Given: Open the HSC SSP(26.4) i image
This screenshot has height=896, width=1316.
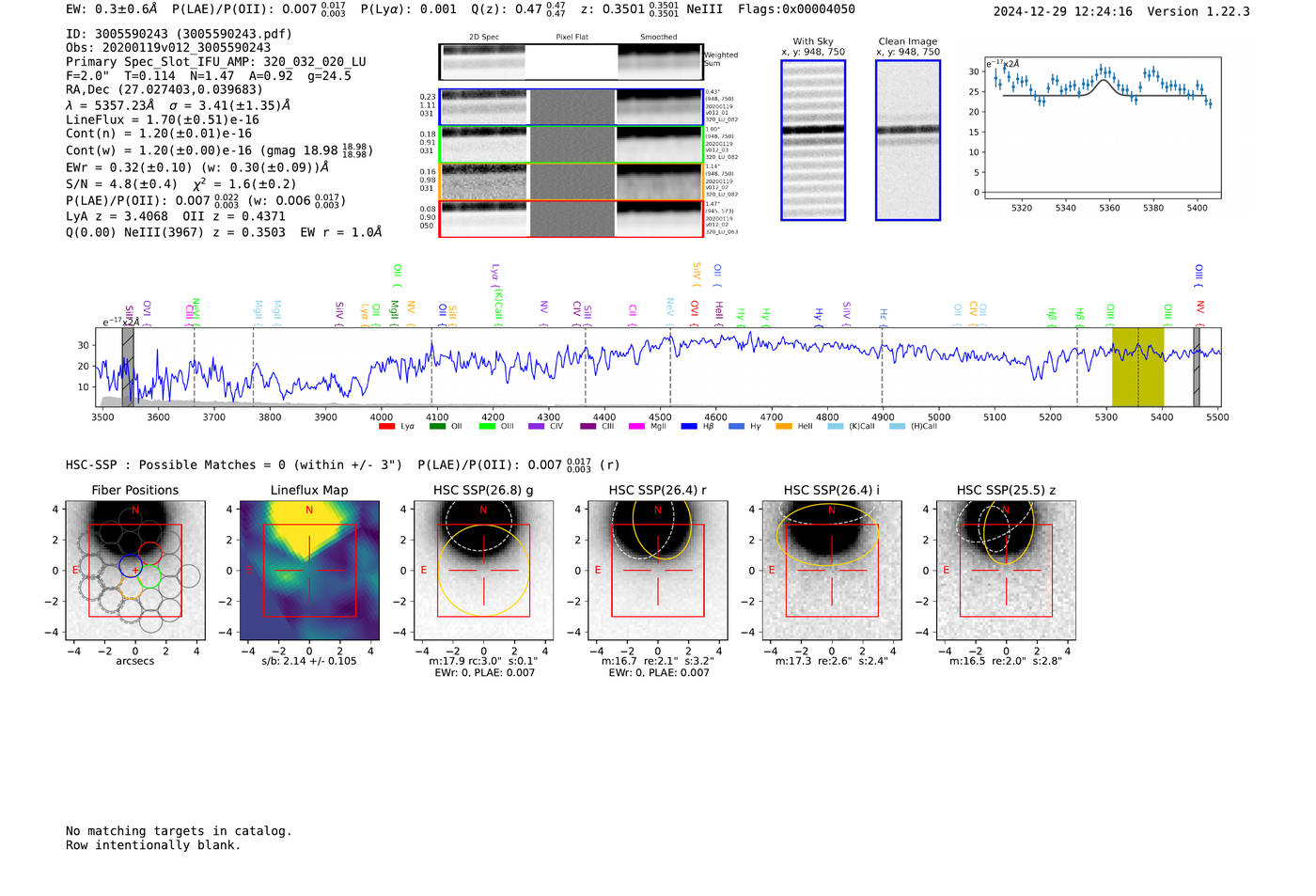Looking at the screenshot, I should (832, 571).
